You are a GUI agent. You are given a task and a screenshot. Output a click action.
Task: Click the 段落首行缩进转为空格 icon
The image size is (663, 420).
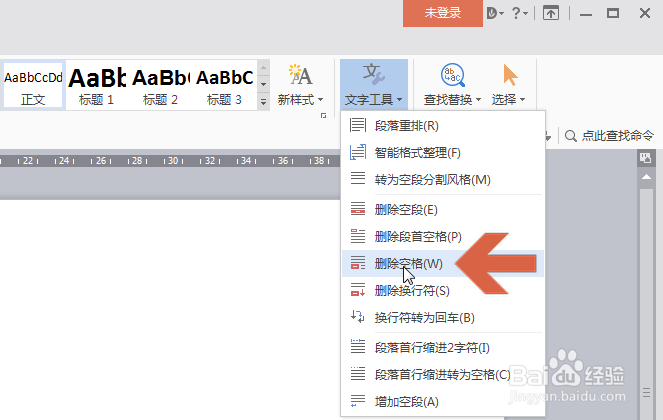[x=358, y=373]
